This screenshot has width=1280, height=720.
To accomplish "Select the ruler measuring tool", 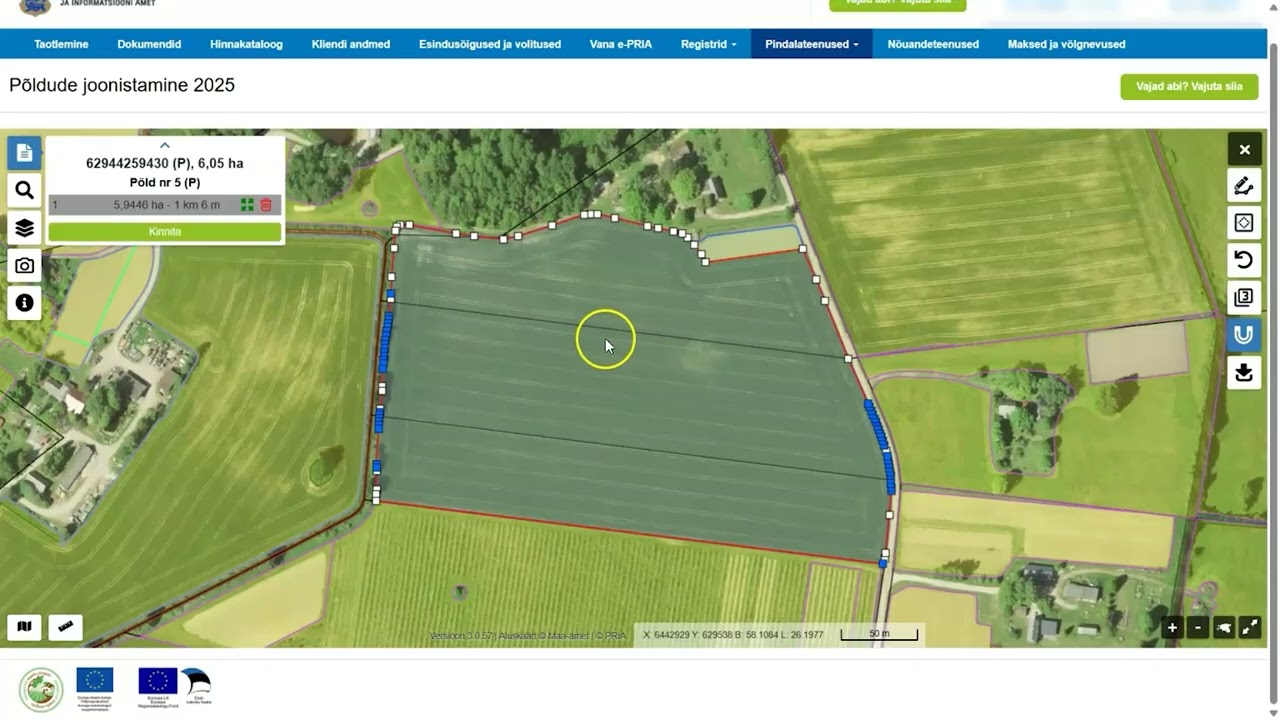I will [66, 627].
